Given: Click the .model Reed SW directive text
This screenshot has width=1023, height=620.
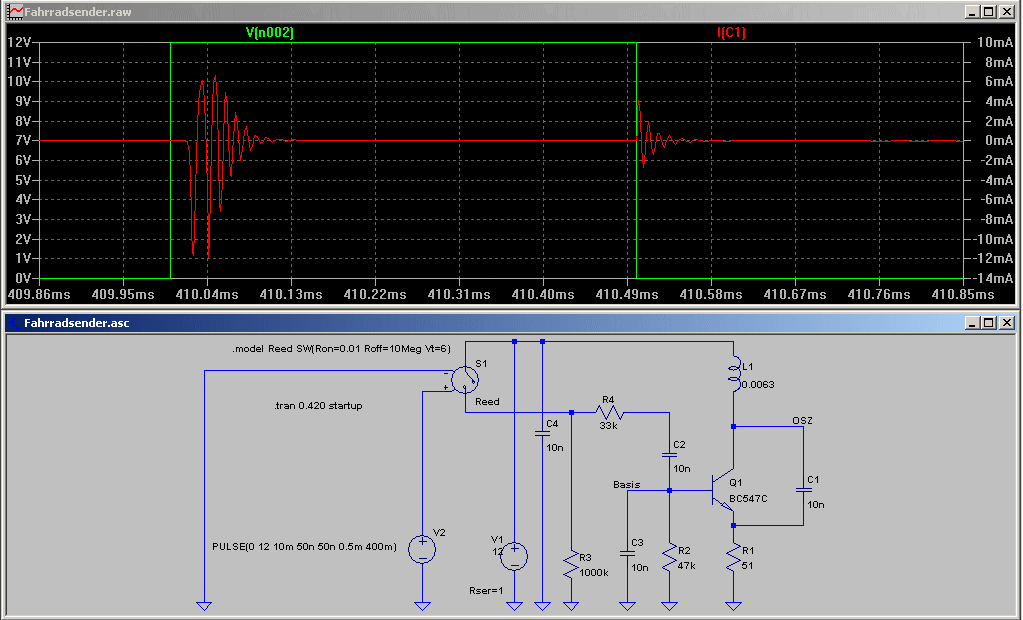Looking at the screenshot, I should point(341,349).
